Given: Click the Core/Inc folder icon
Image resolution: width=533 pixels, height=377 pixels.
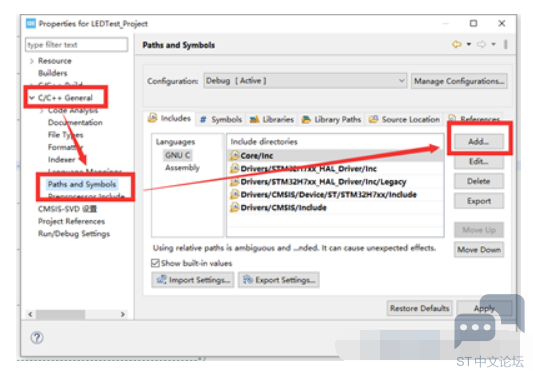Looking at the screenshot, I should [x=234, y=156].
